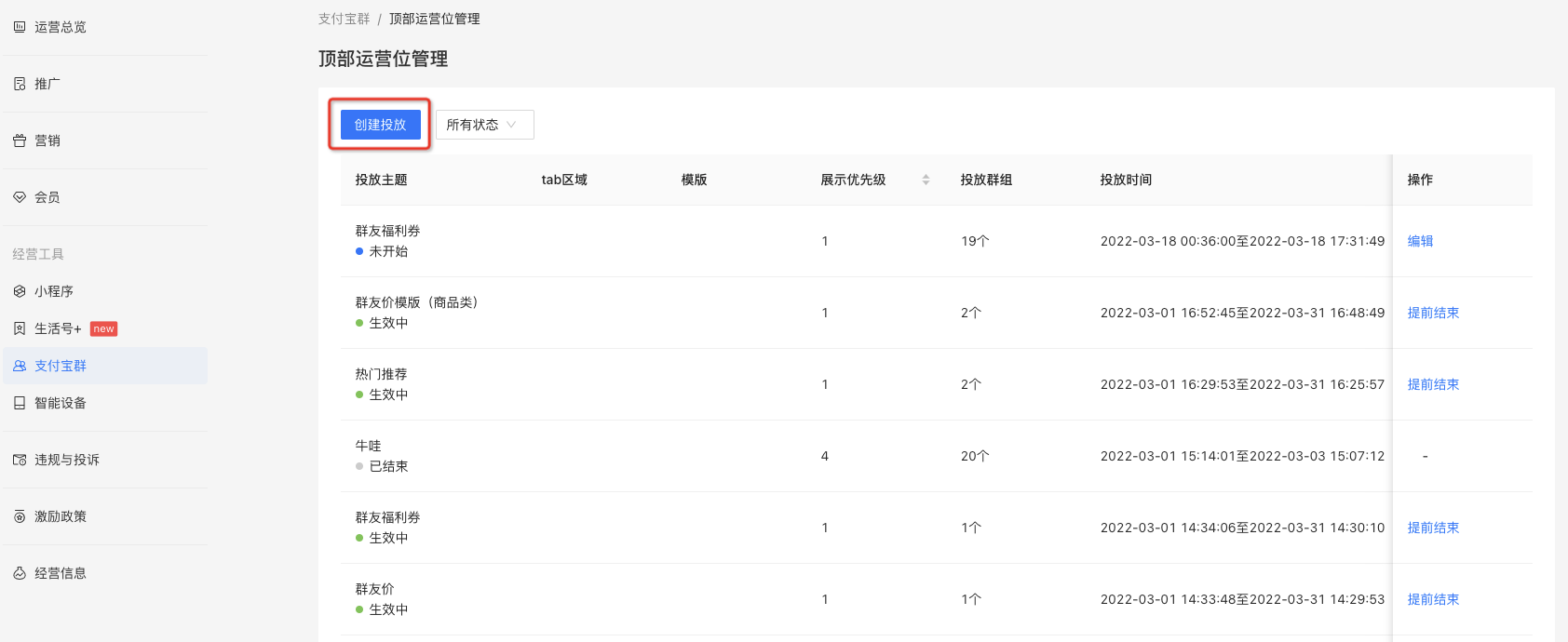Click the 推广 sidebar icon
The height and width of the screenshot is (642, 1568).
(20, 84)
